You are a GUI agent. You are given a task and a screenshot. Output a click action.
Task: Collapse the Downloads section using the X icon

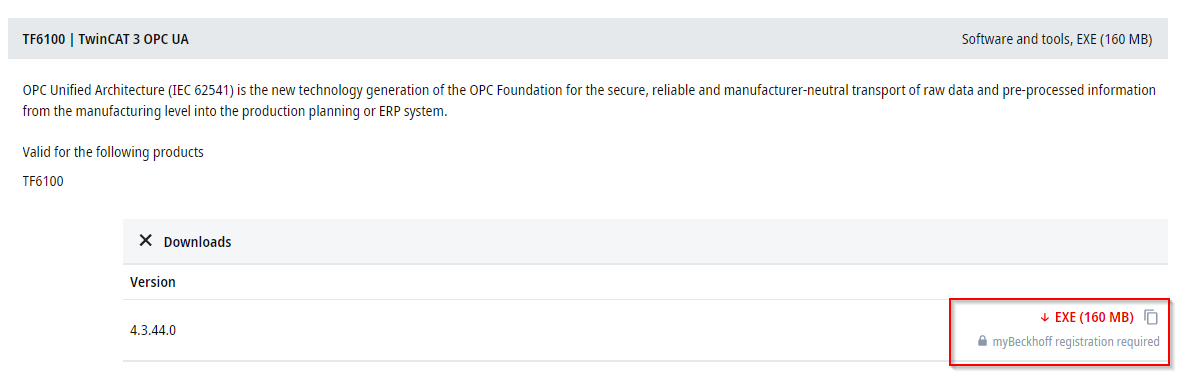pyautogui.click(x=146, y=241)
